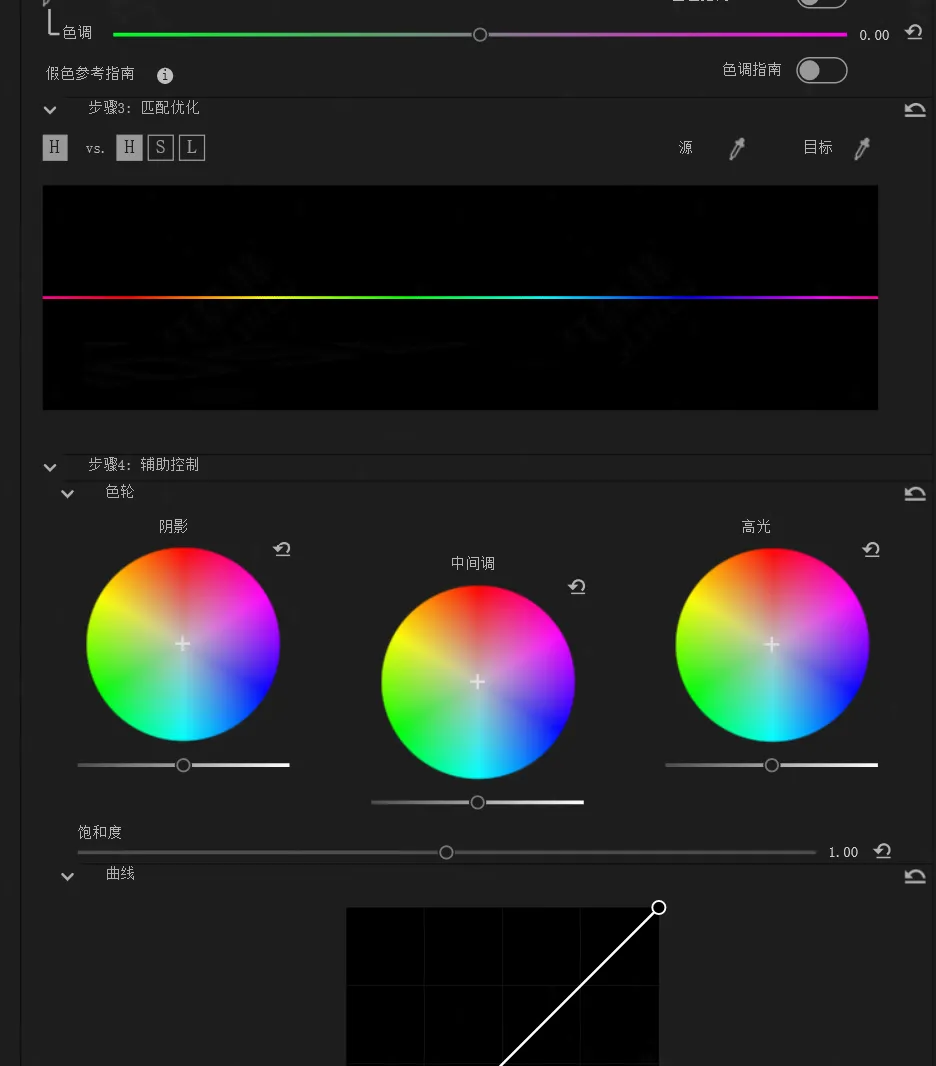Image resolution: width=936 pixels, height=1066 pixels.
Task: Reset the 阴影 shadows color wheel
Action: coord(282,549)
